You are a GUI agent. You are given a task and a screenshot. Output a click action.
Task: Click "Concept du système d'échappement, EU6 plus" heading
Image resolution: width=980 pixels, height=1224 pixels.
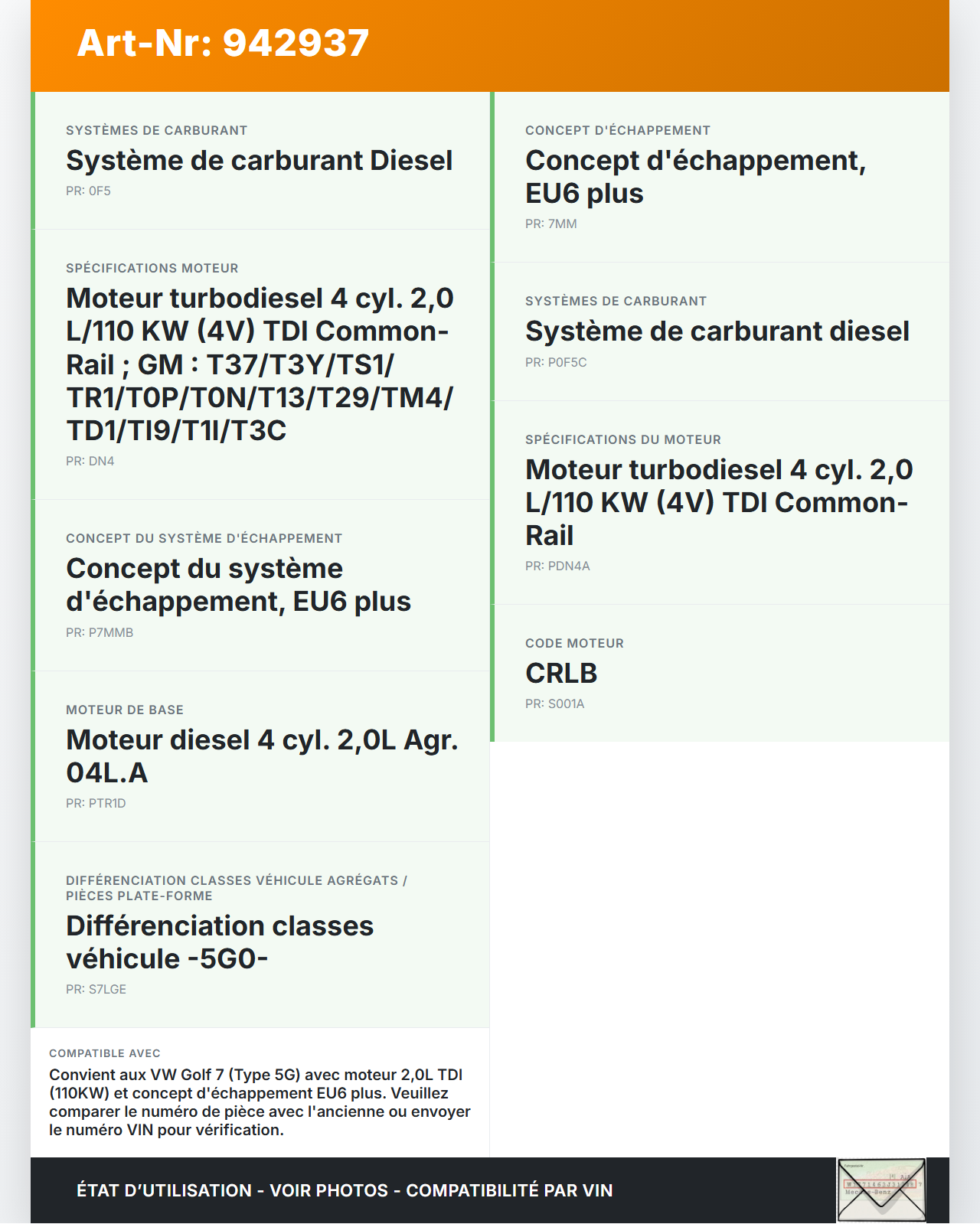click(238, 585)
